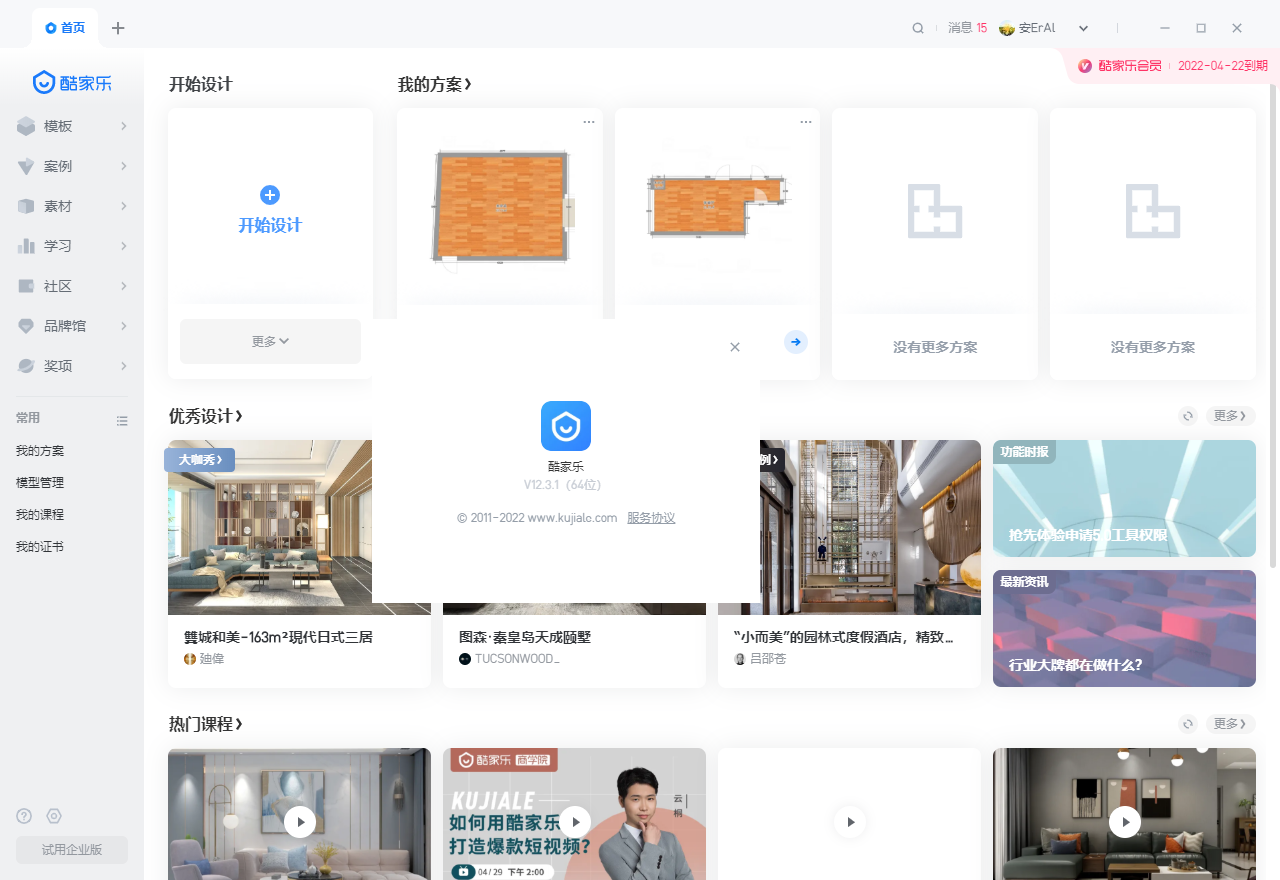1280x880 pixels.
Task: Click the 安ErAl user avatar
Action: pyautogui.click(x=1007, y=28)
